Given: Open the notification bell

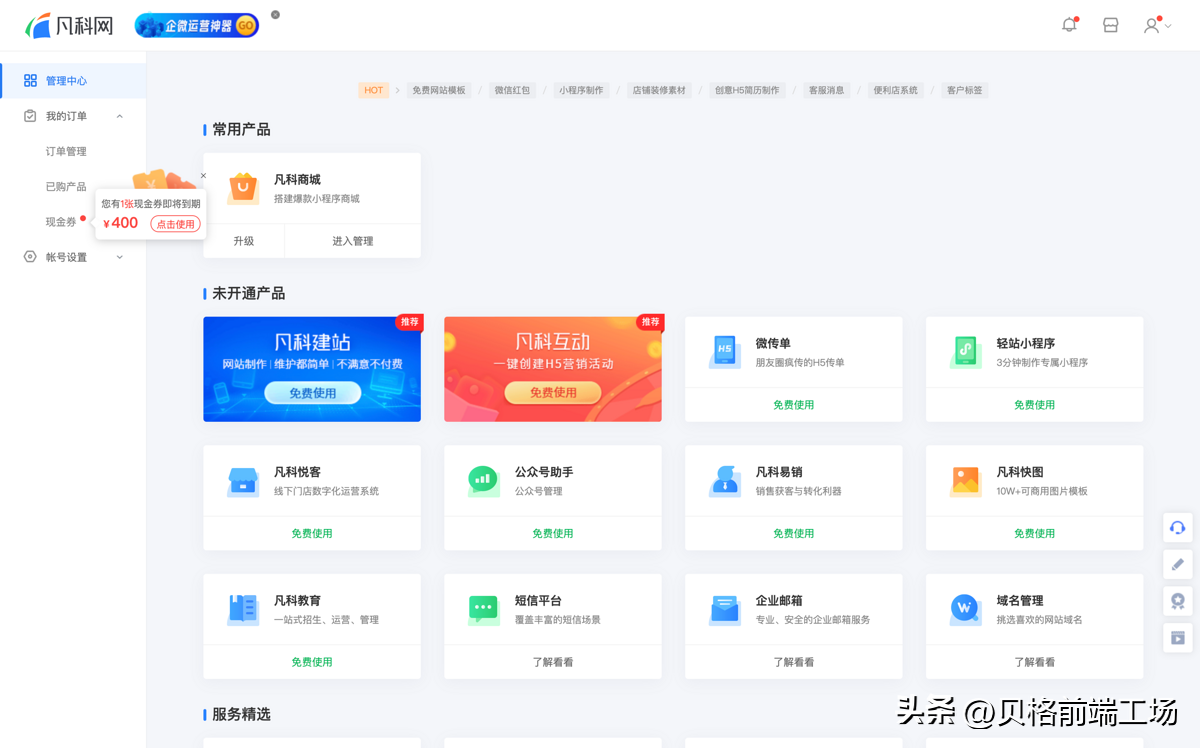Looking at the screenshot, I should (1069, 25).
